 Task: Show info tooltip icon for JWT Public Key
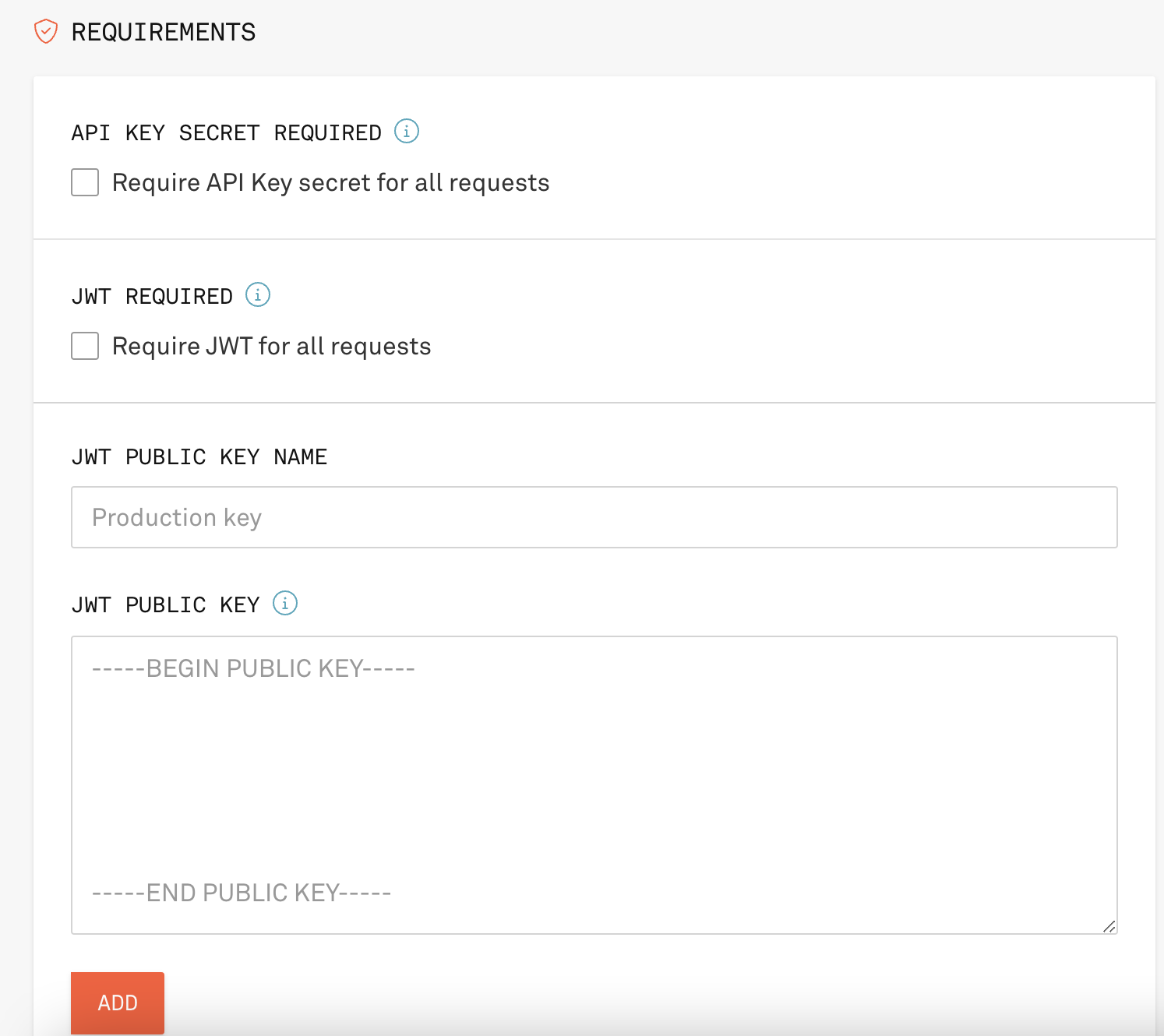click(x=285, y=604)
